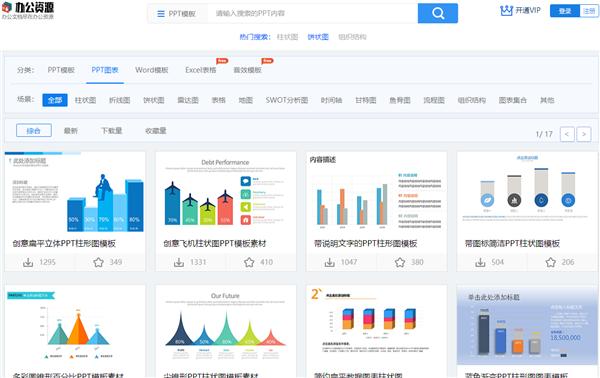Click the 办公资源 site logo
Image resolution: width=600 pixels, height=378 pixels.
pos(28,10)
